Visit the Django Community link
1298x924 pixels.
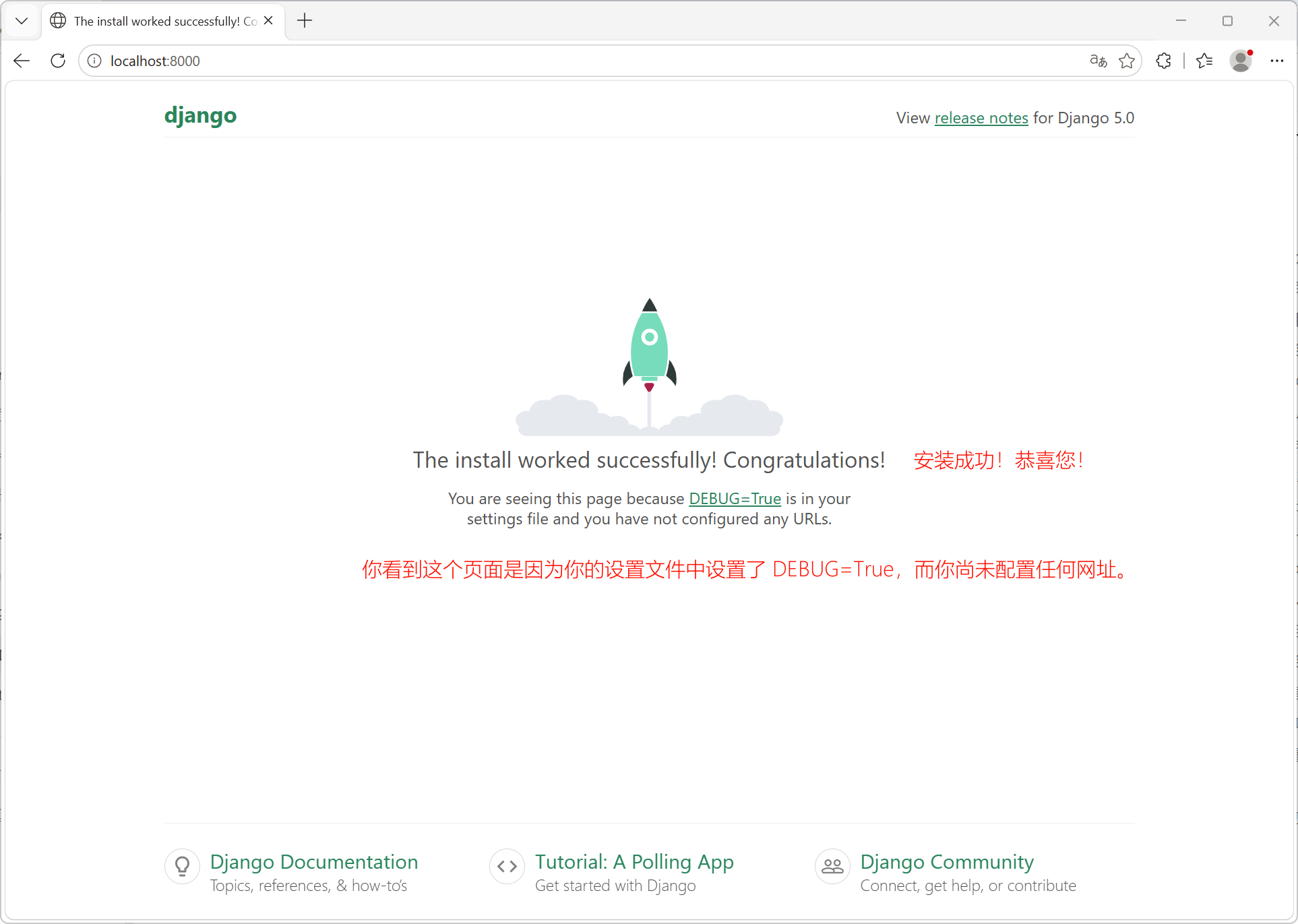pos(947,862)
